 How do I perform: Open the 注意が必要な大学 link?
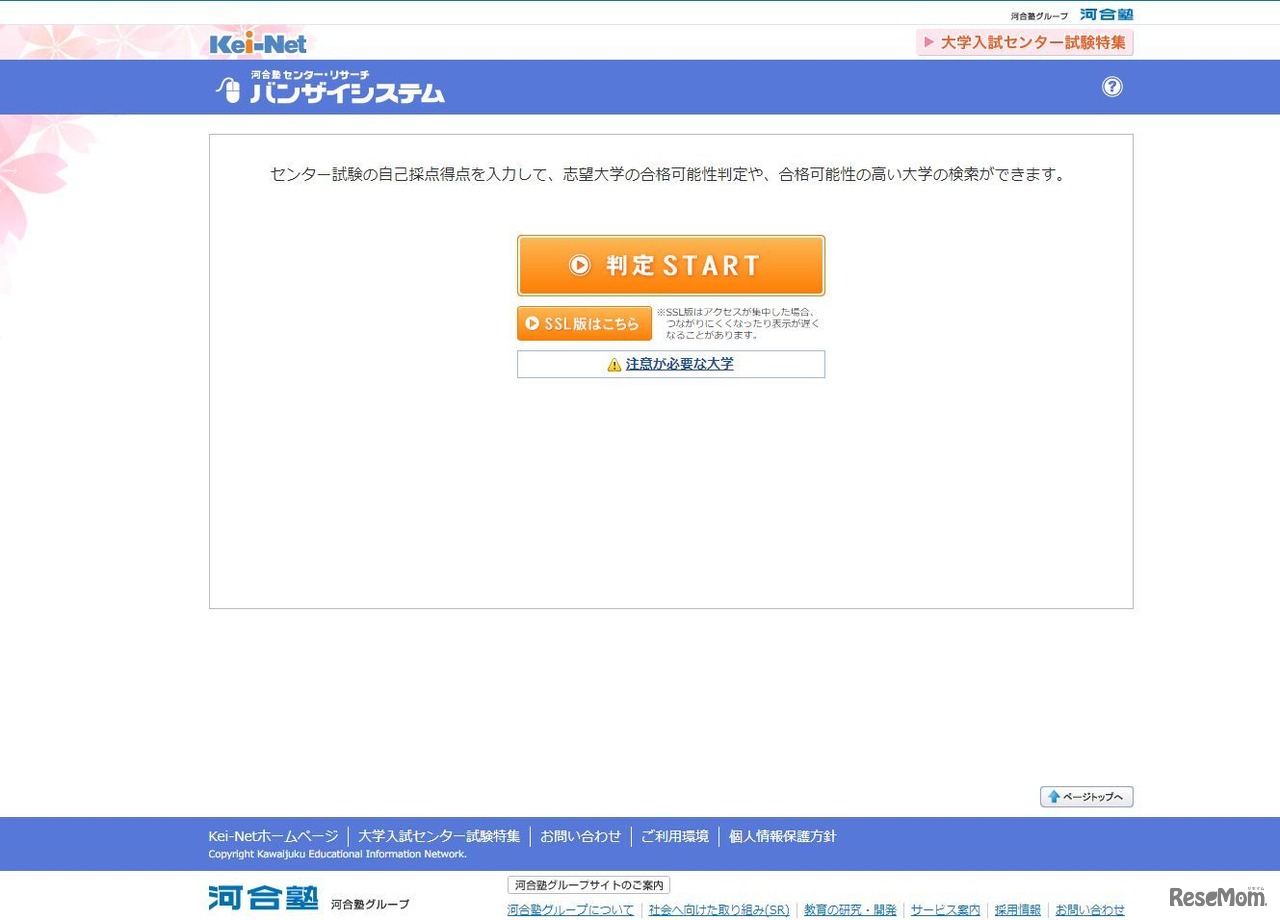(x=679, y=364)
